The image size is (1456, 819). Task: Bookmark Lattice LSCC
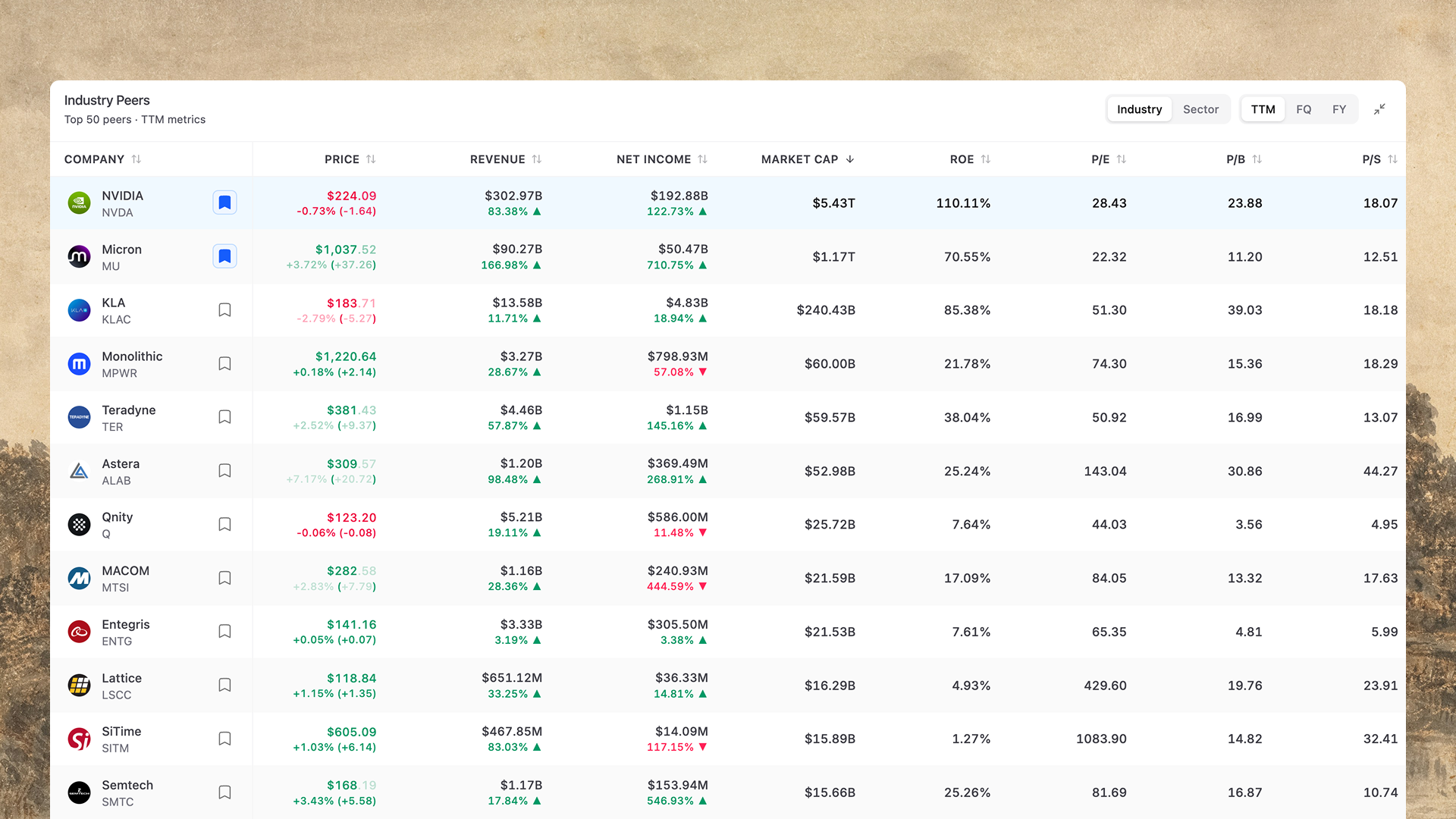(x=224, y=686)
